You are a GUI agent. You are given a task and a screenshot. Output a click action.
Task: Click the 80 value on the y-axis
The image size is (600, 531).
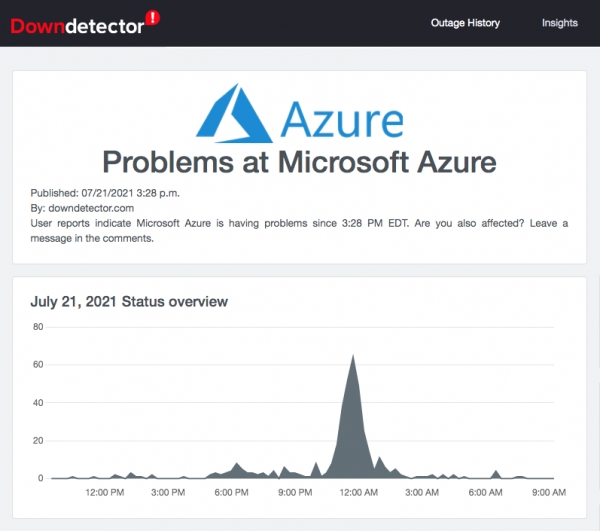[x=38, y=327]
